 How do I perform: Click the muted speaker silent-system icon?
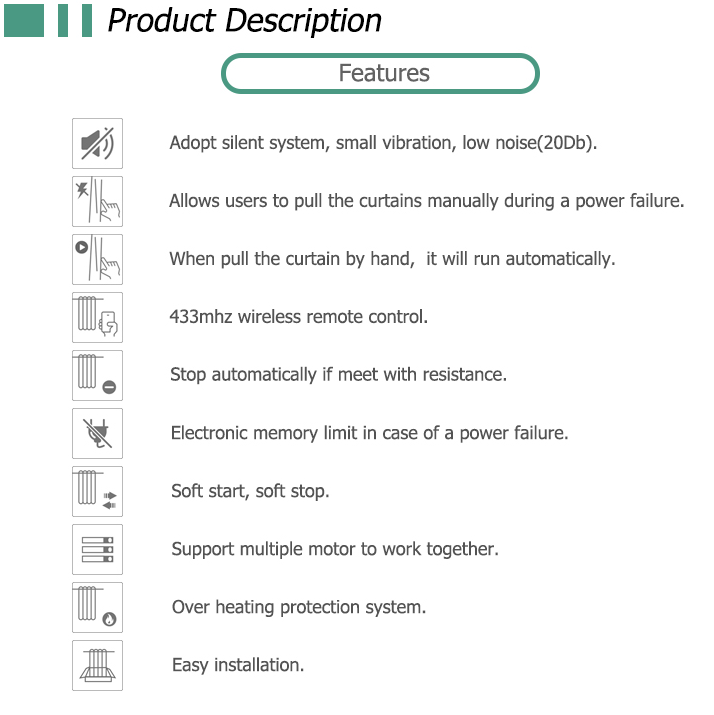[97, 143]
